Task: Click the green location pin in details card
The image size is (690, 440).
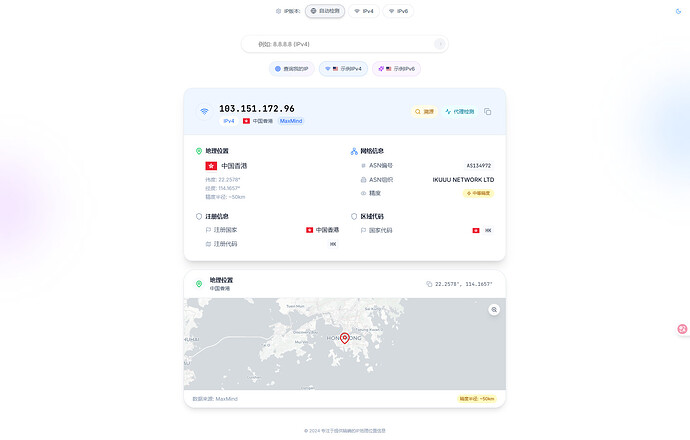Action: point(199,151)
